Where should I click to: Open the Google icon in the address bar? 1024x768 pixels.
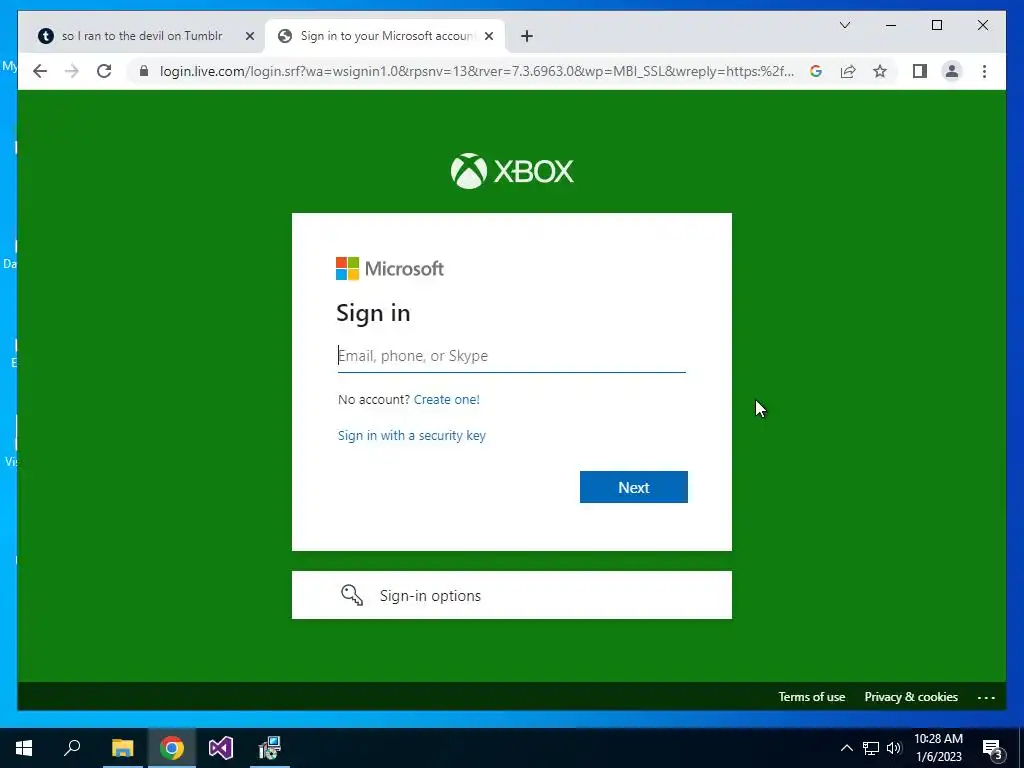click(816, 71)
